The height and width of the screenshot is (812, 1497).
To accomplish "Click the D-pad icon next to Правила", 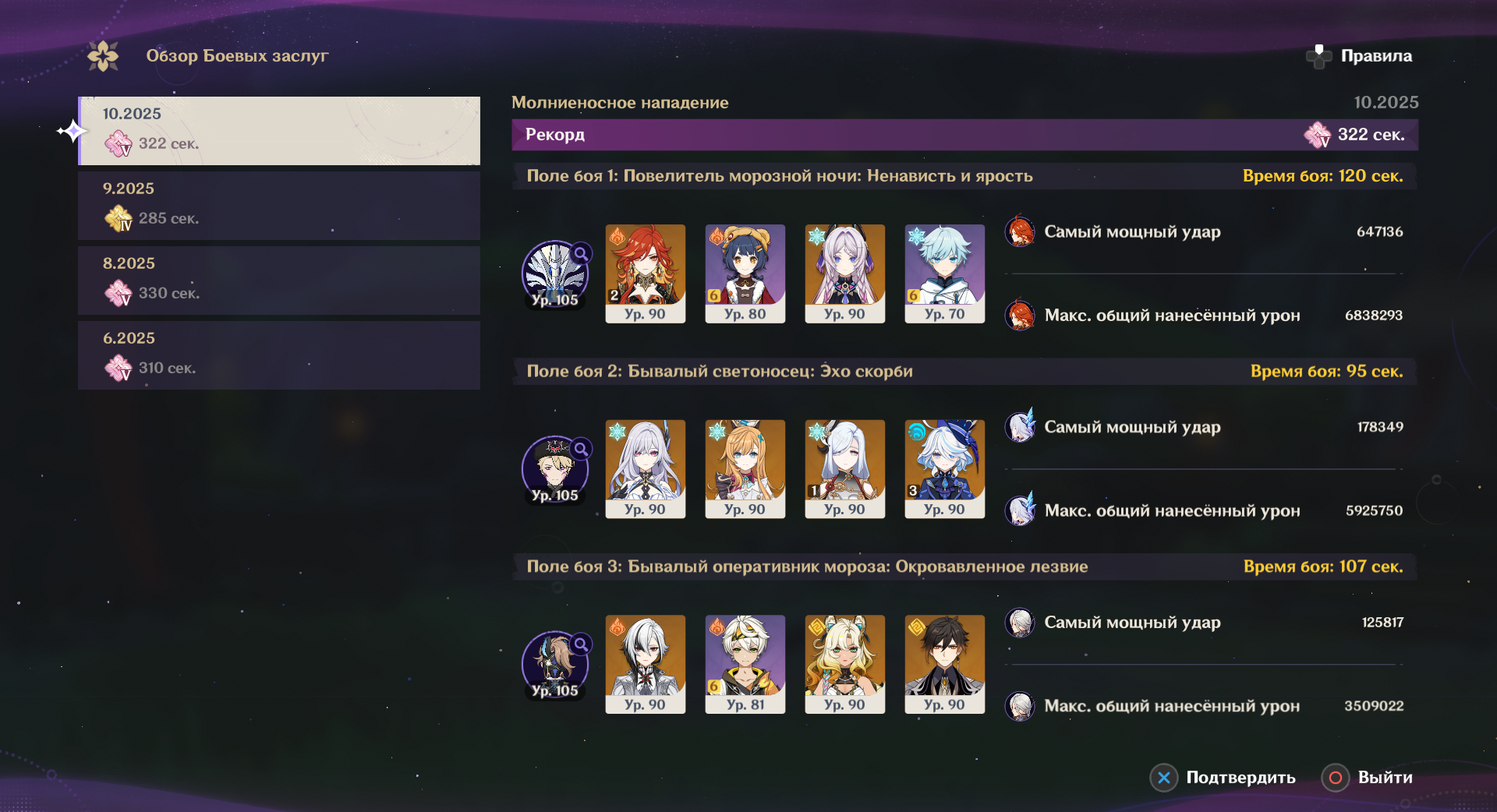I will click(1318, 56).
